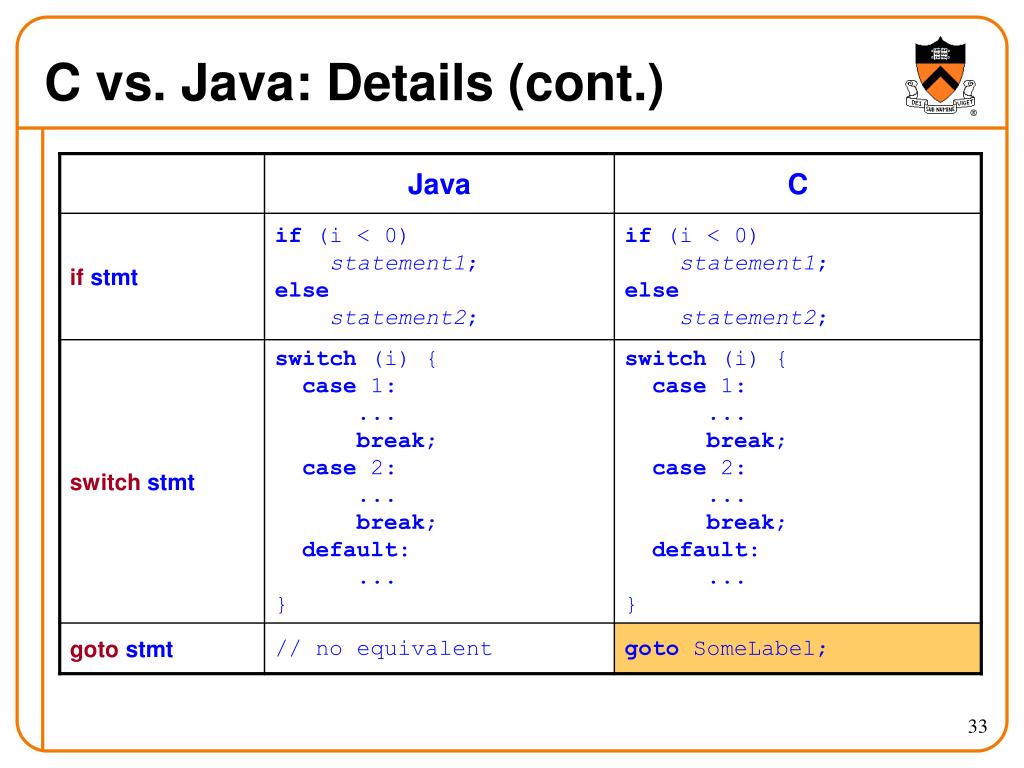Image resolution: width=1024 pixels, height=768 pixels.
Task: Click "// no equivalent" in Java column
Action: (383, 648)
